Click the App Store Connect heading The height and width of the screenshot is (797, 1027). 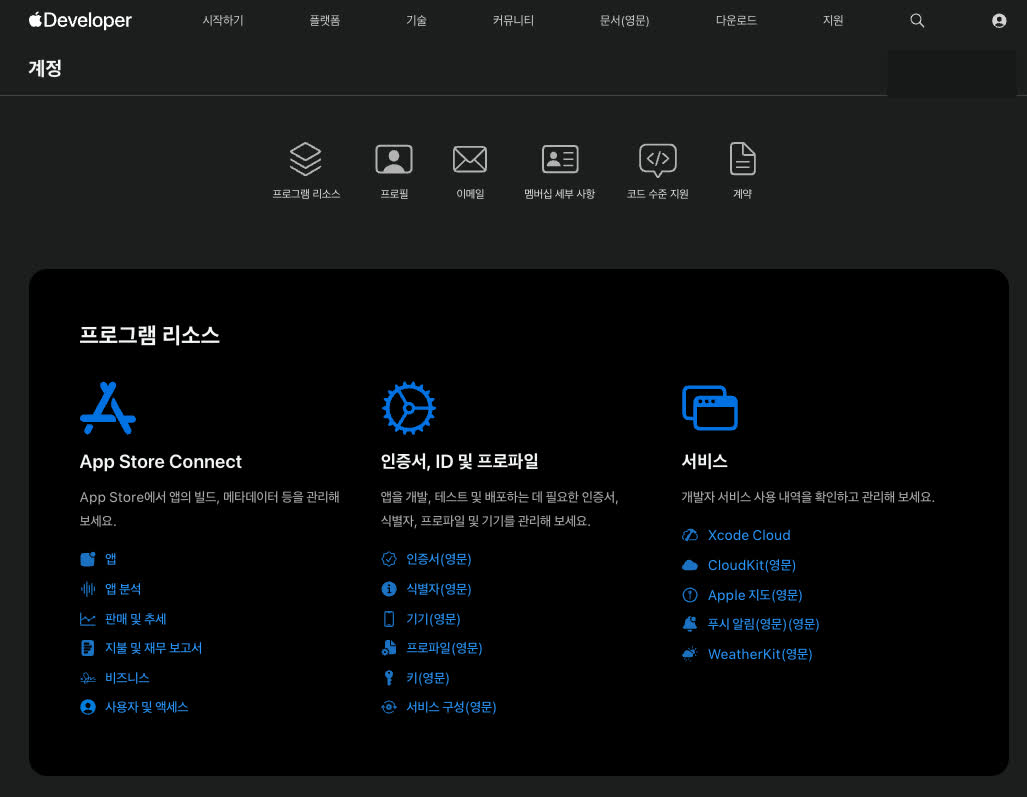coord(160,462)
